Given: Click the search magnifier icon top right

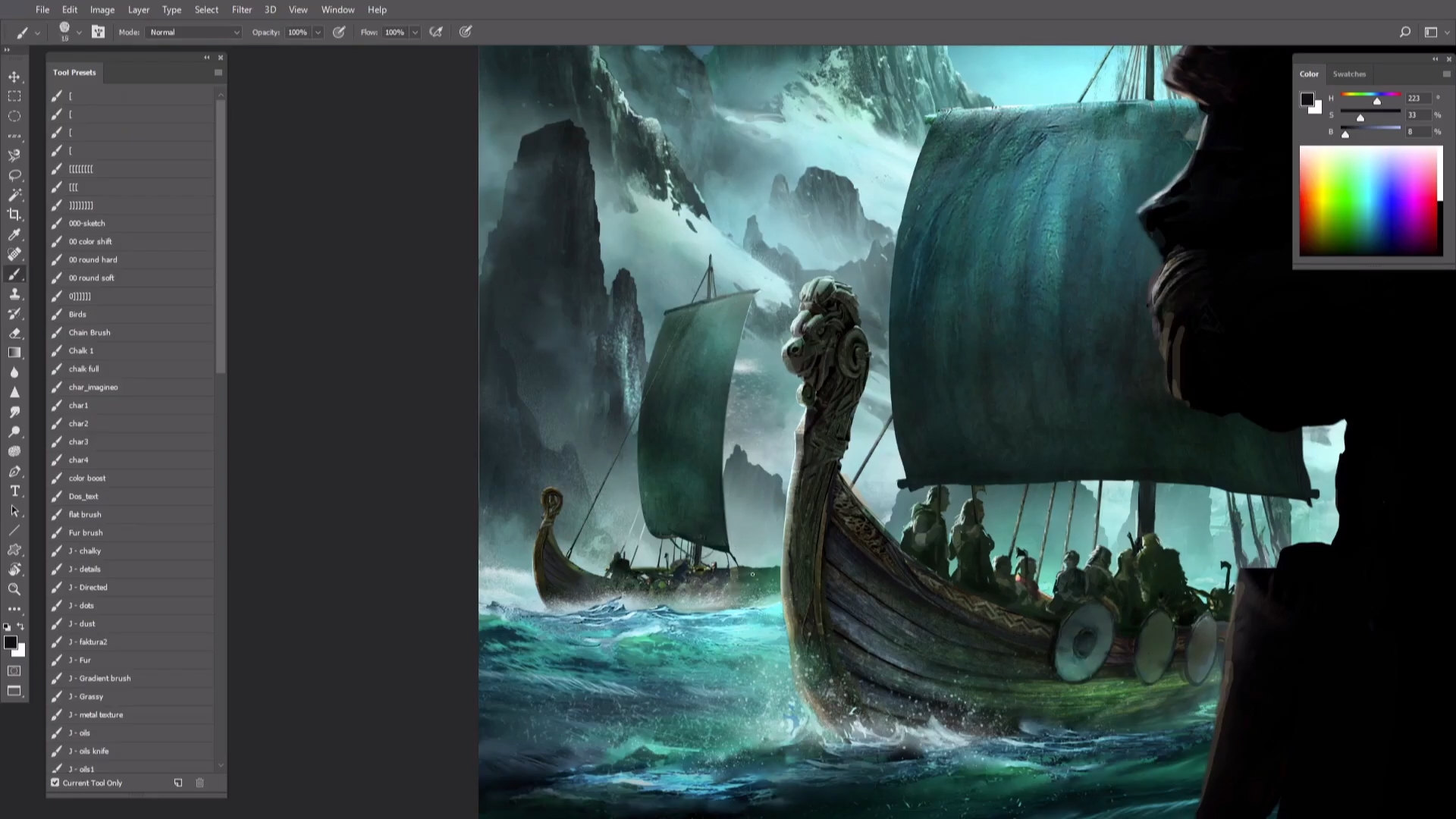Looking at the screenshot, I should [1404, 32].
